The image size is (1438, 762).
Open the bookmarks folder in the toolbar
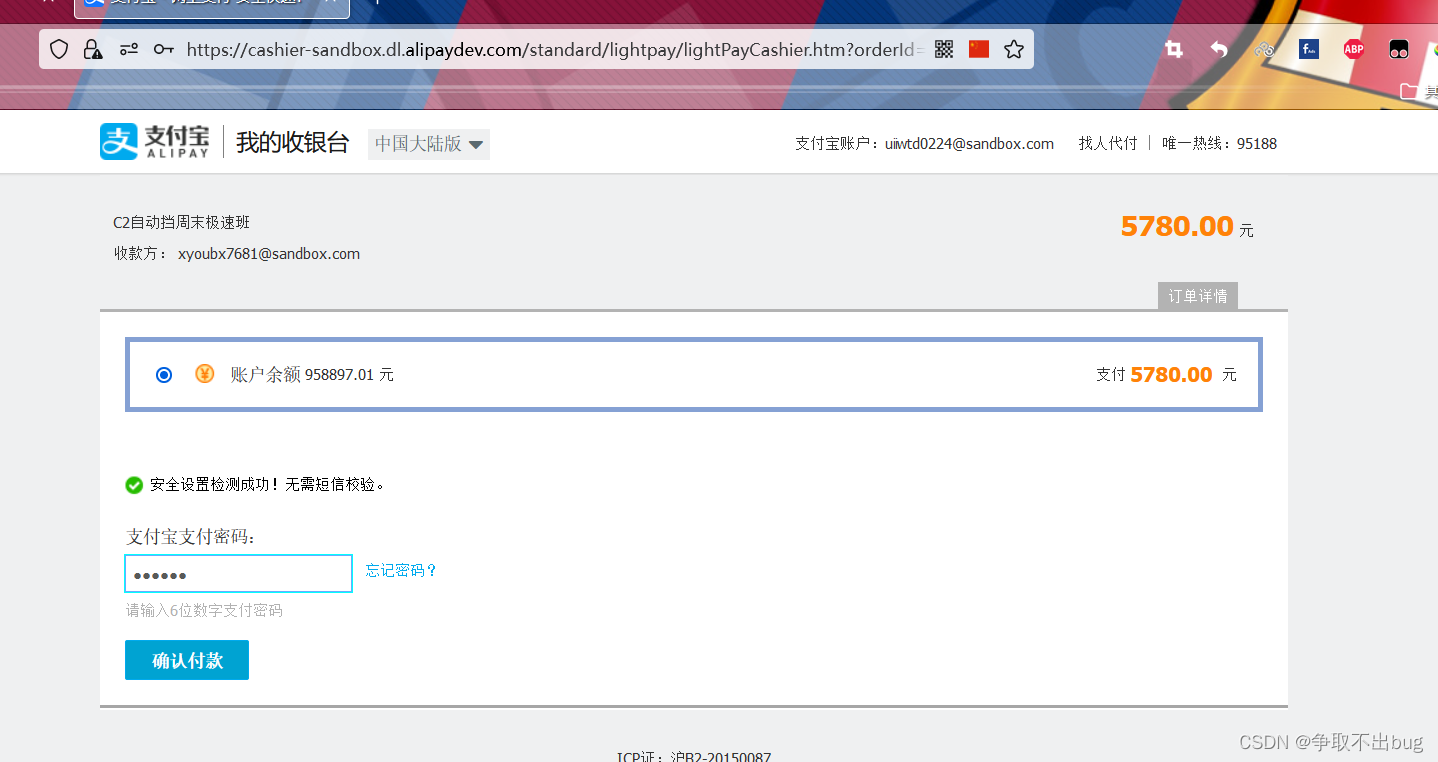[1417, 91]
